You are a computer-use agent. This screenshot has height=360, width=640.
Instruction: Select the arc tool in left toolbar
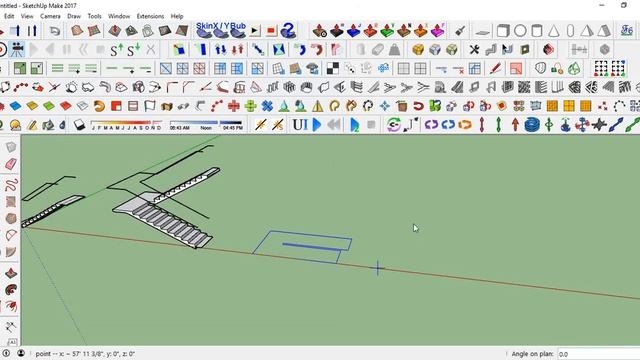click(11, 235)
